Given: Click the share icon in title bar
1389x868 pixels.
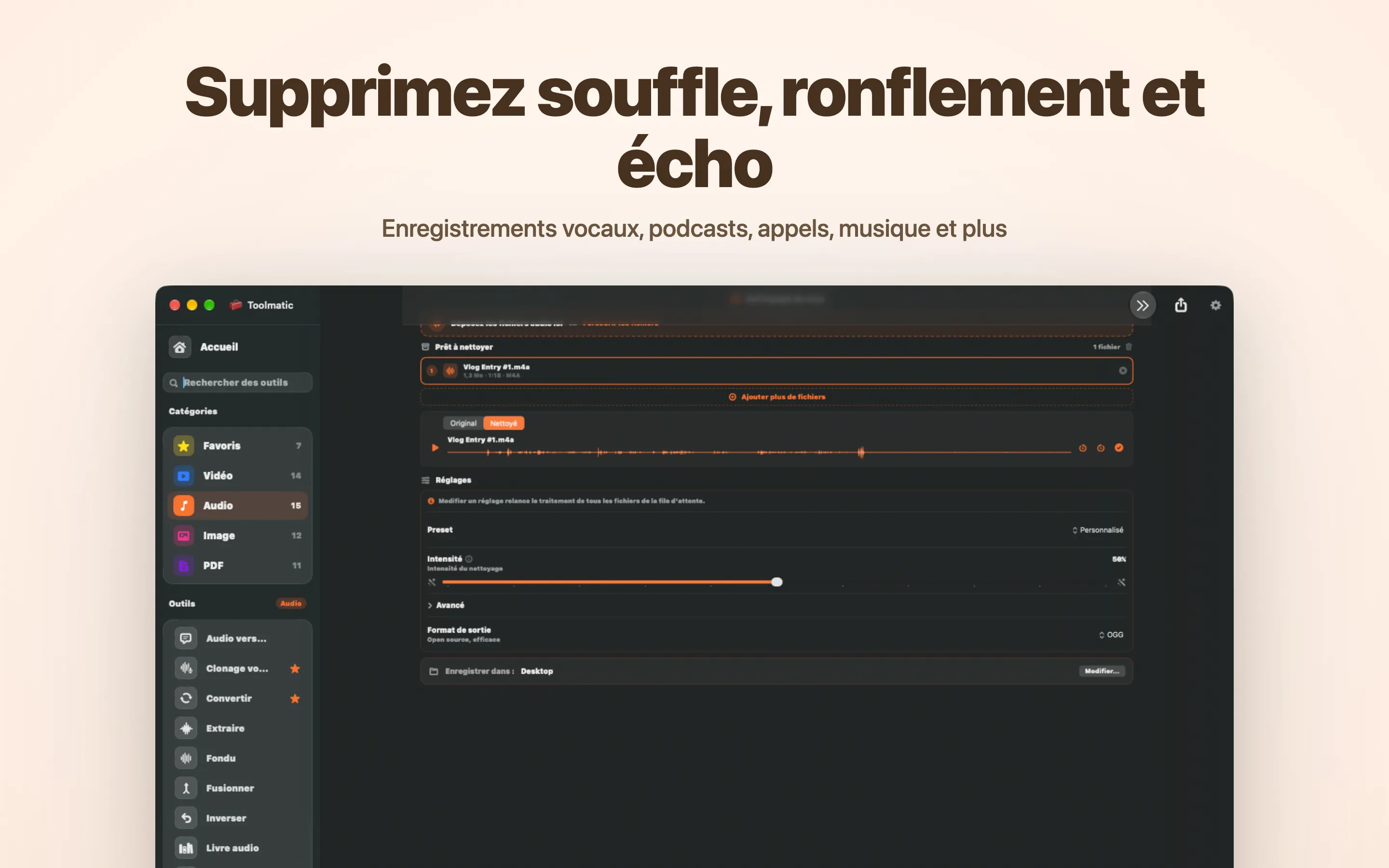Looking at the screenshot, I should (1181, 305).
